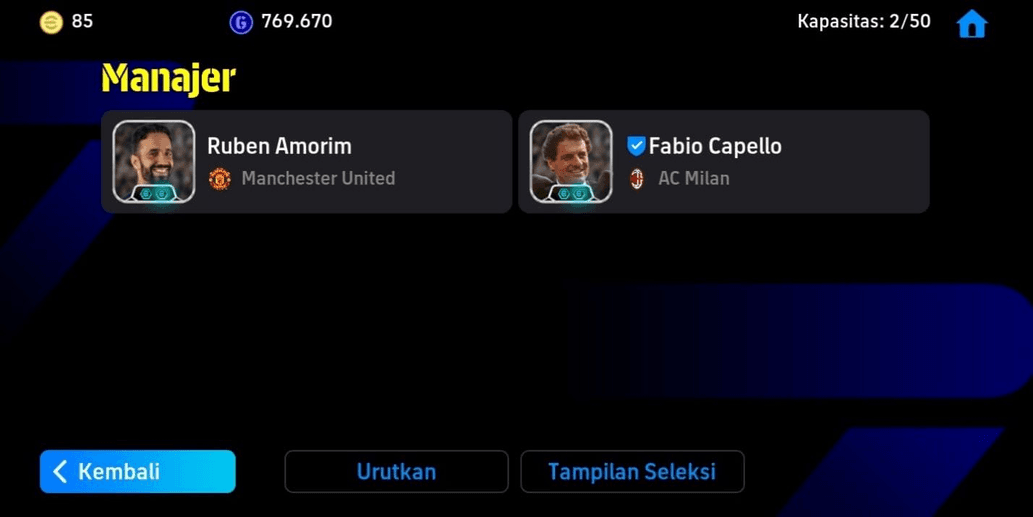
Task: Open Ruben Amorim's portrait thumbnail
Action: pos(154,161)
